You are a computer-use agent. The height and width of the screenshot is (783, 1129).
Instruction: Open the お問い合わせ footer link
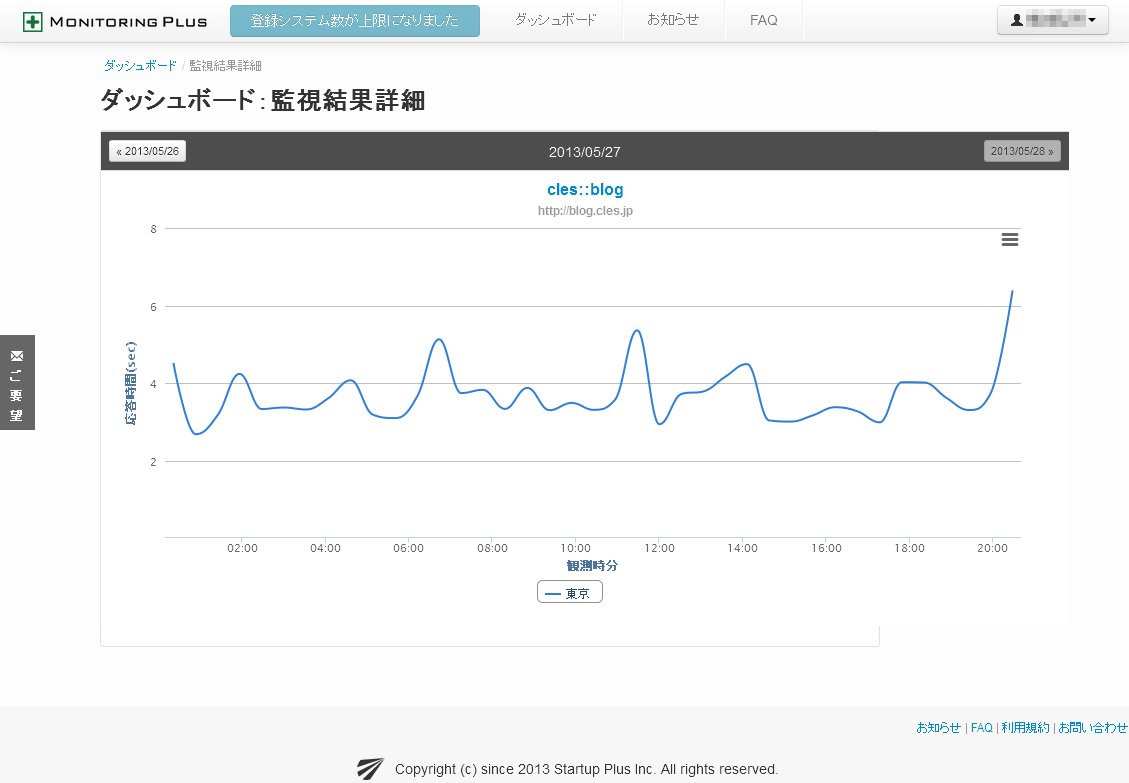tap(1092, 728)
